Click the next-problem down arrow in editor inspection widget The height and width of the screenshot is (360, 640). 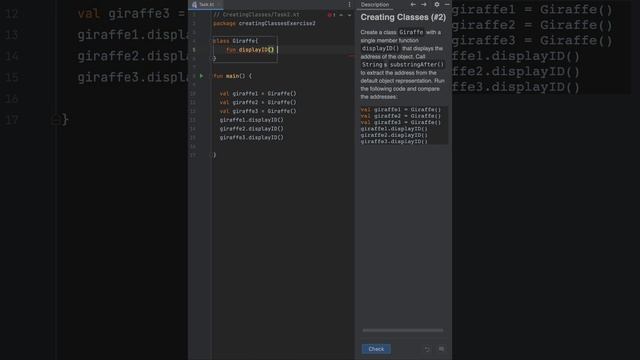[349, 15]
